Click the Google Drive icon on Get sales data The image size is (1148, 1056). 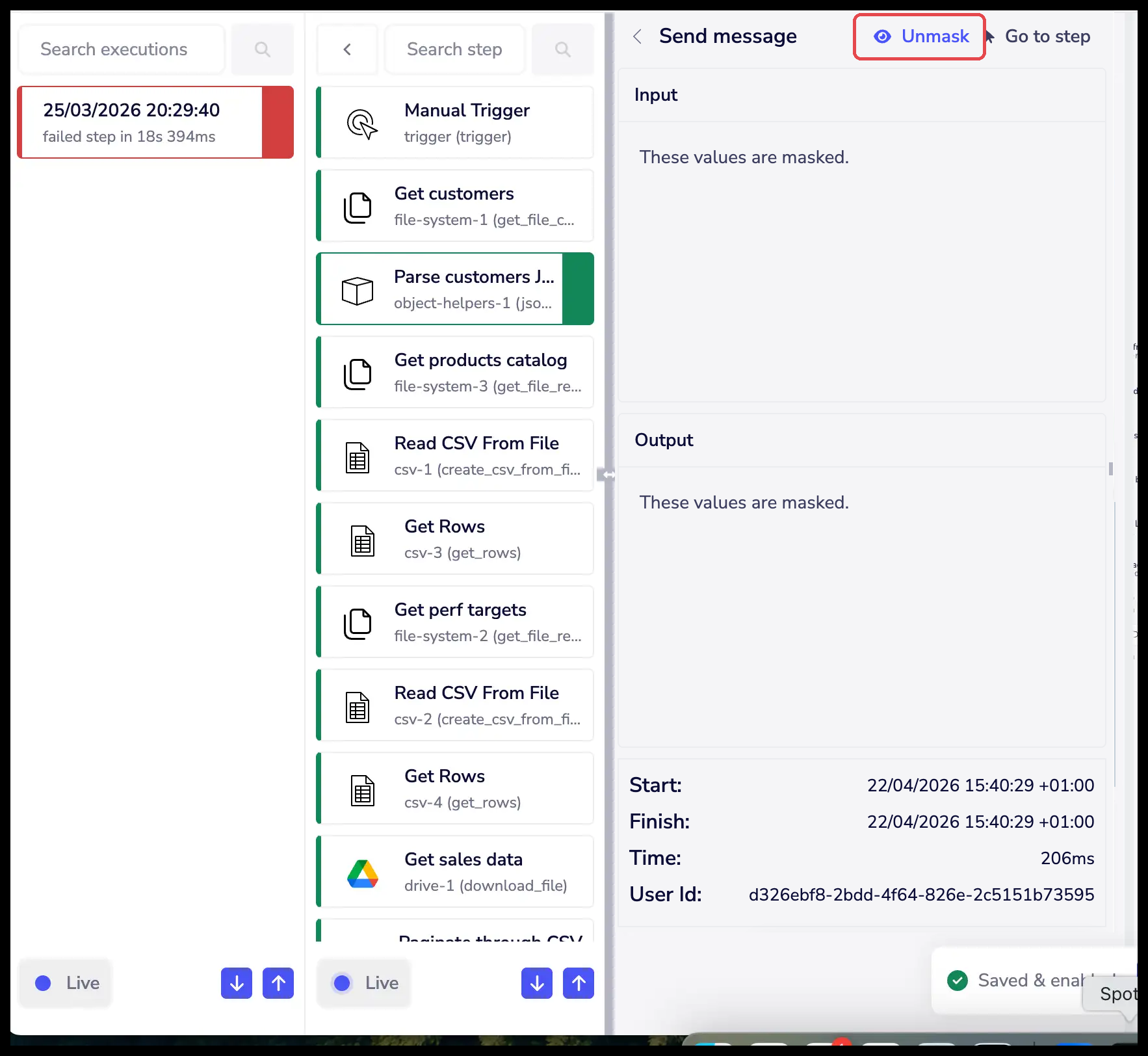click(363, 873)
